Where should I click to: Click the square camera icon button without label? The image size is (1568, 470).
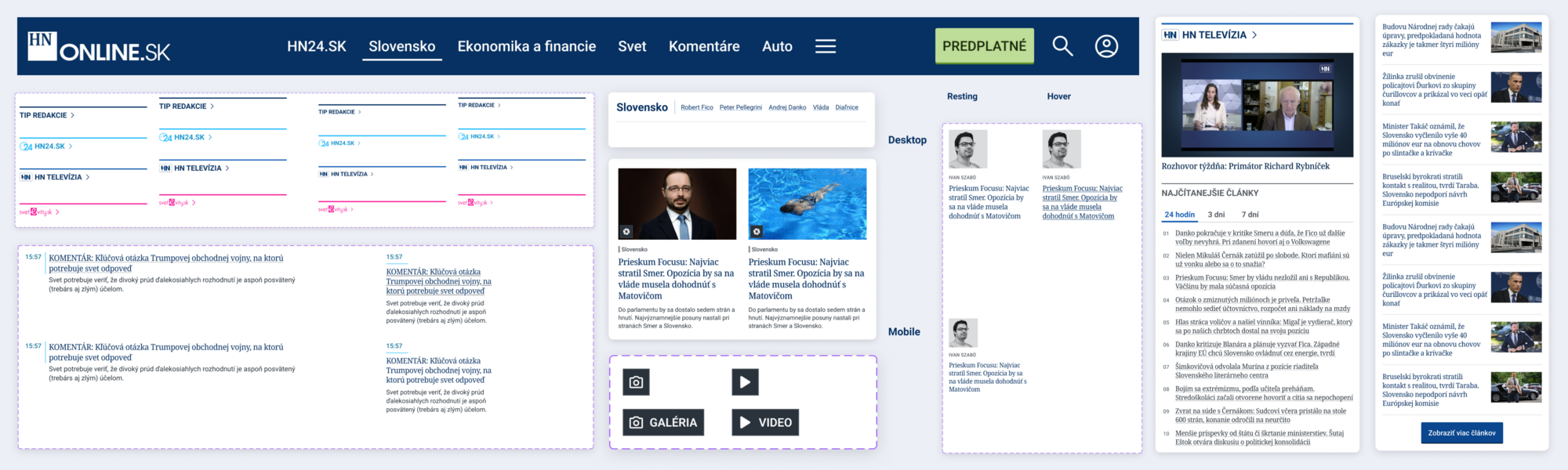click(636, 382)
